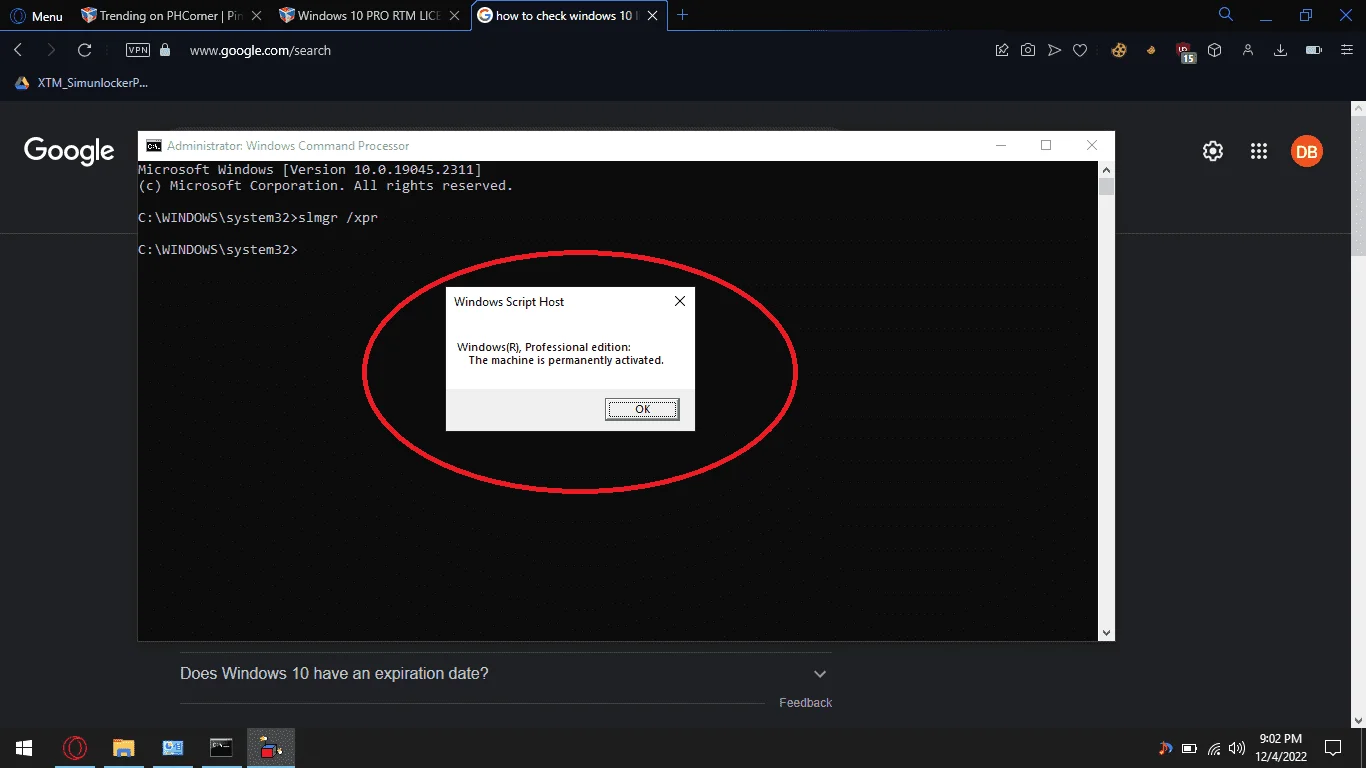The image size is (1366, 768).
Task: Switch to Command Prompt in taskbar
Action: pos(221,748)
